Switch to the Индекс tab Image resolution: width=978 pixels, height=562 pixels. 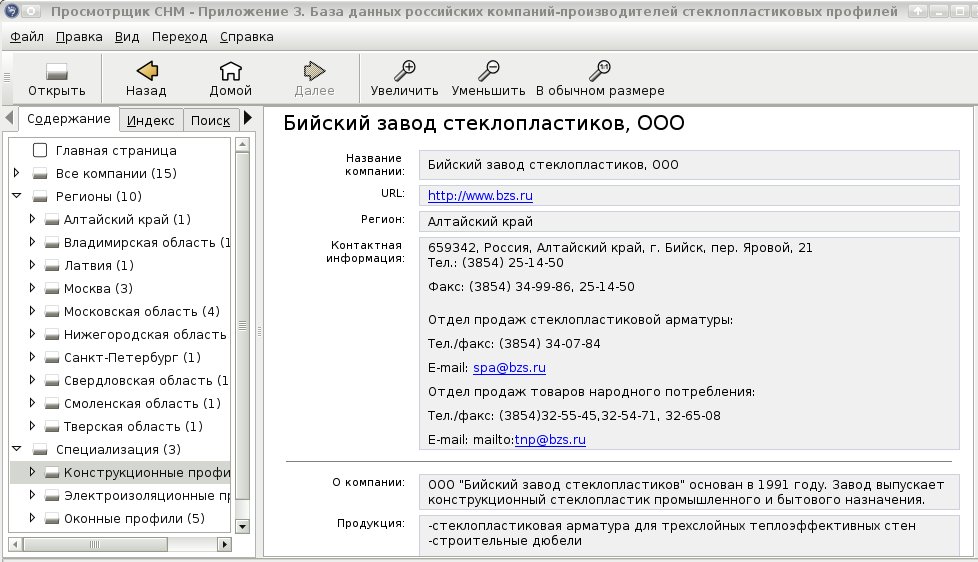[150, 120]
